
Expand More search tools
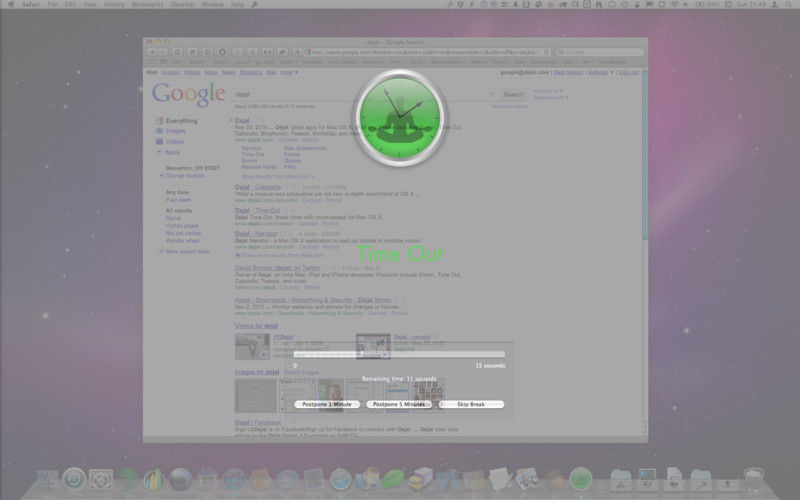[x=187, y=252]
